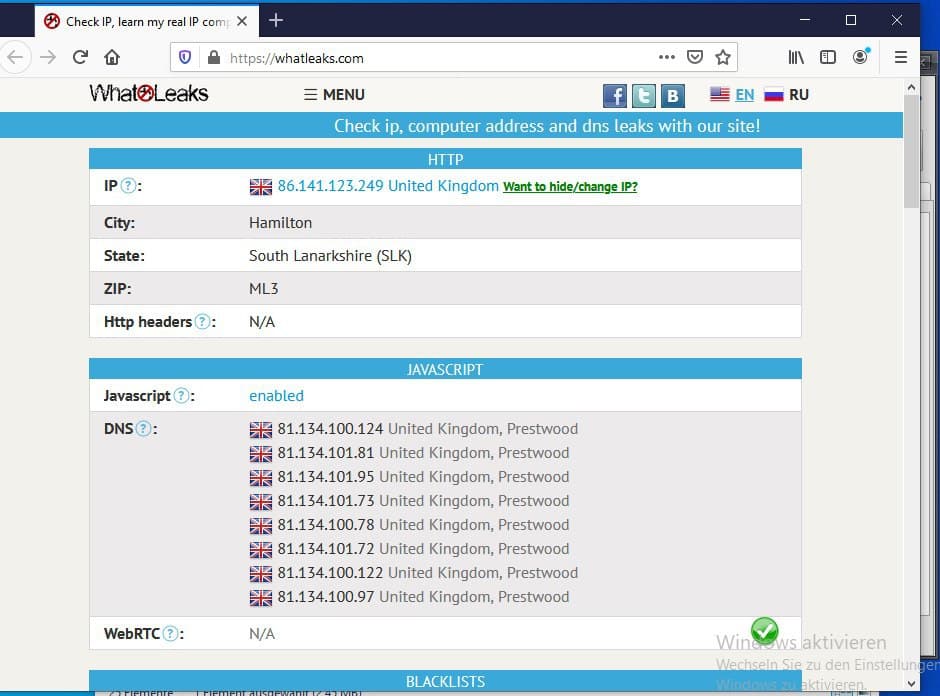Close the Check IP tab
This screenshot has height=696, width=940.
click(242, 21)
